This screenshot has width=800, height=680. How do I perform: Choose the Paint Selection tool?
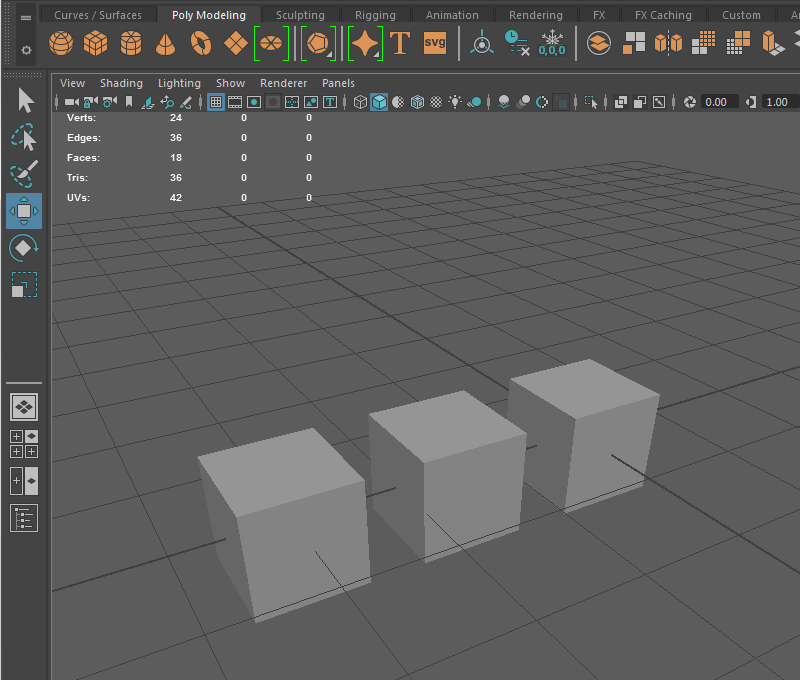pos(24,174)
